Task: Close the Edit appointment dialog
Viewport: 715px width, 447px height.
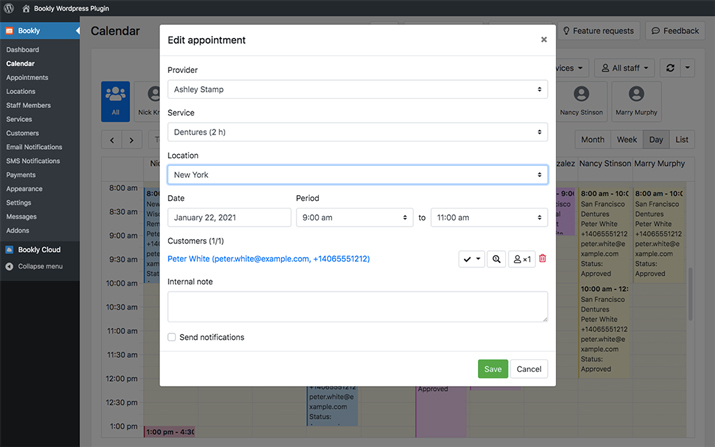Action: click(544, 40)
